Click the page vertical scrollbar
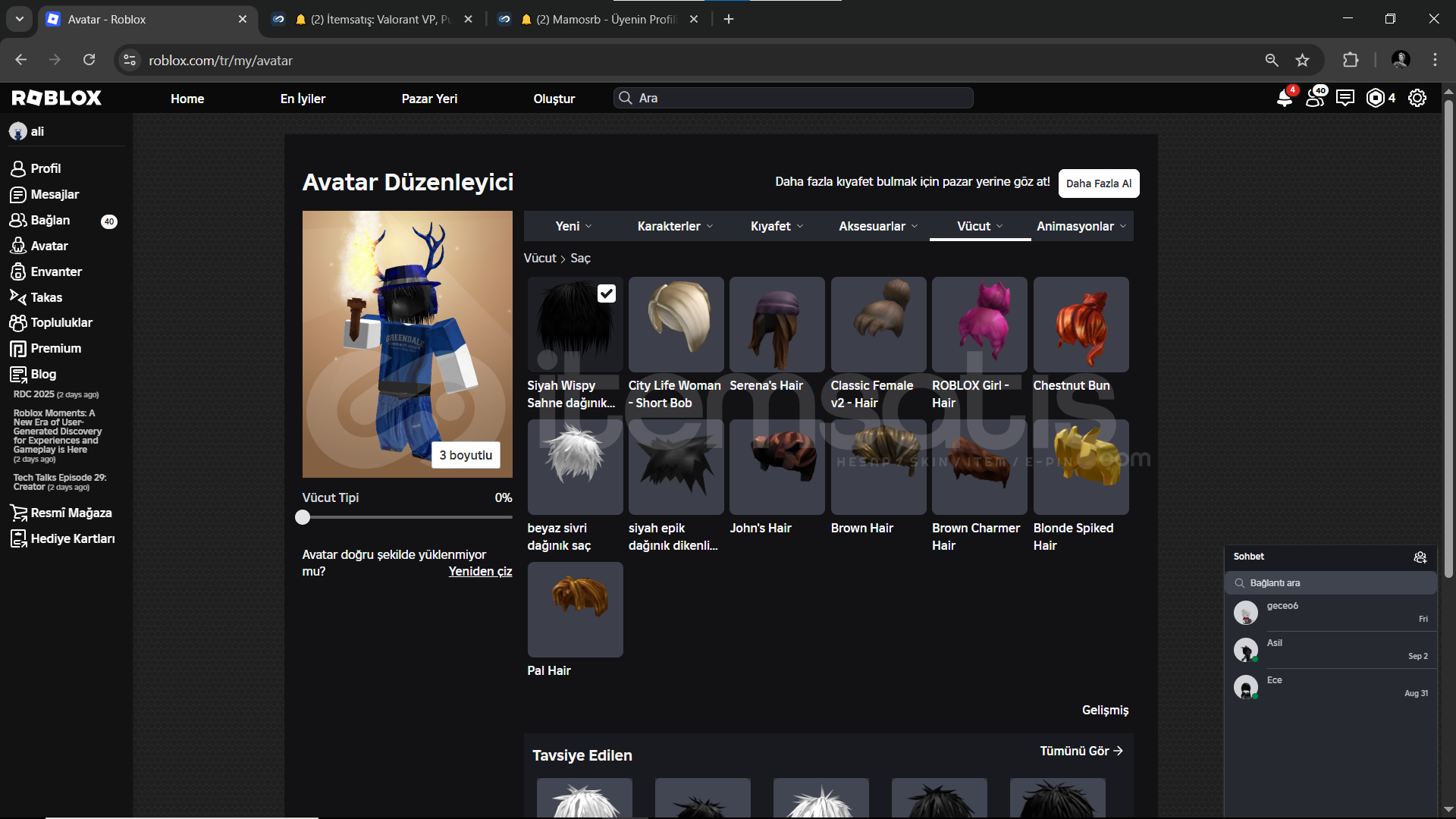The image size is (1456, 819). [x=1448, y=339]
